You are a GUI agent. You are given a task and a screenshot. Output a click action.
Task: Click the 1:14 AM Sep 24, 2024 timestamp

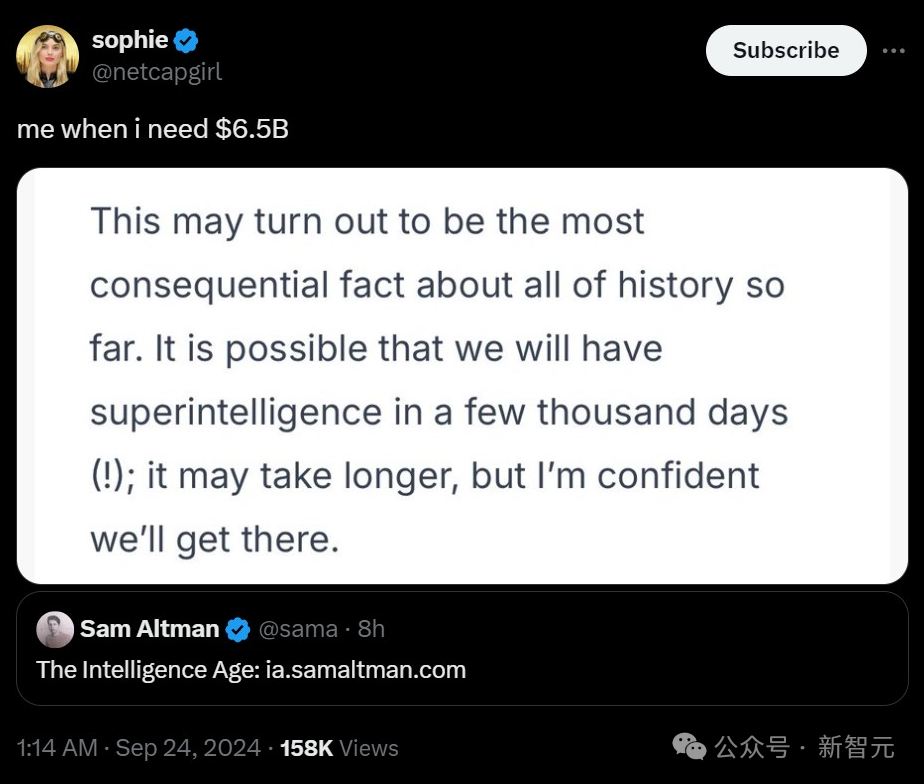pyautogui.click(x=139, y=748)
